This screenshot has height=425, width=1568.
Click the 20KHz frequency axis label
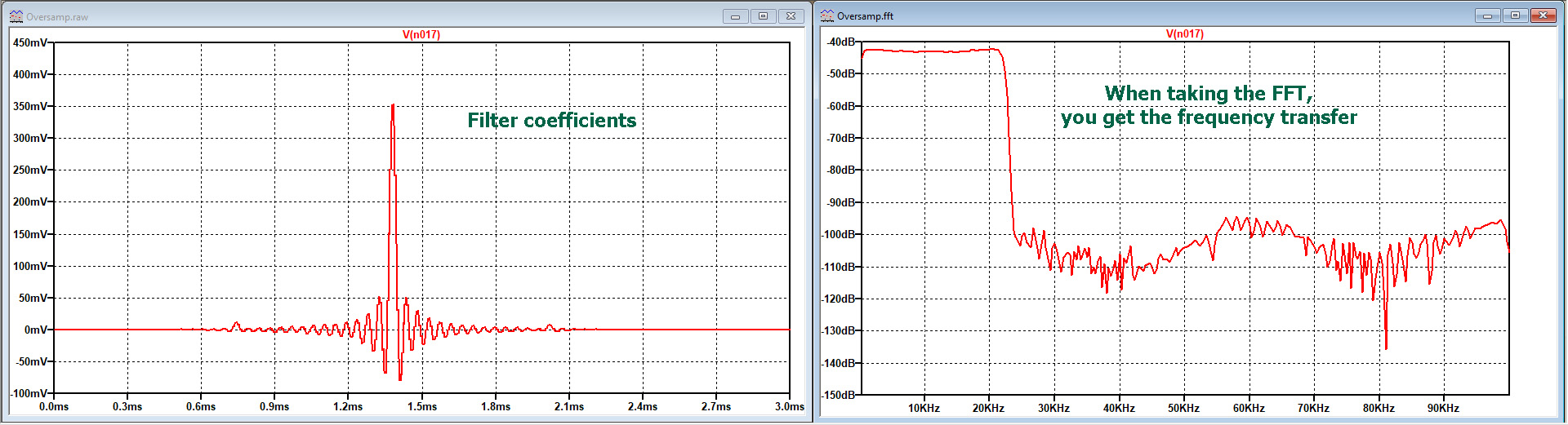point(989,408)
